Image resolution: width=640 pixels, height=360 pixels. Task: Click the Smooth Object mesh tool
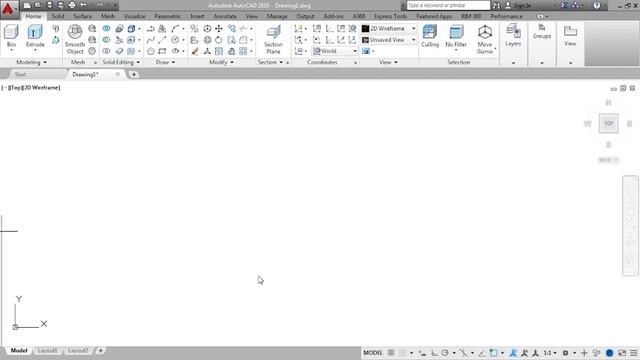[75, 39]
